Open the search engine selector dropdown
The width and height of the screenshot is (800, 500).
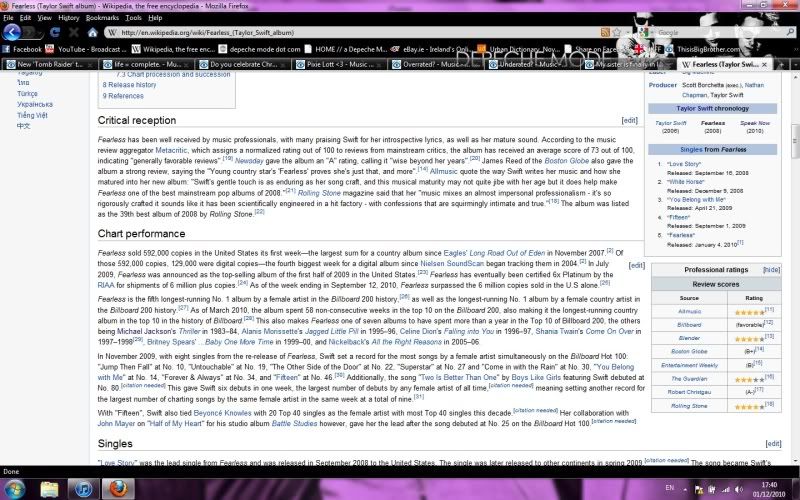click(645, 32)
